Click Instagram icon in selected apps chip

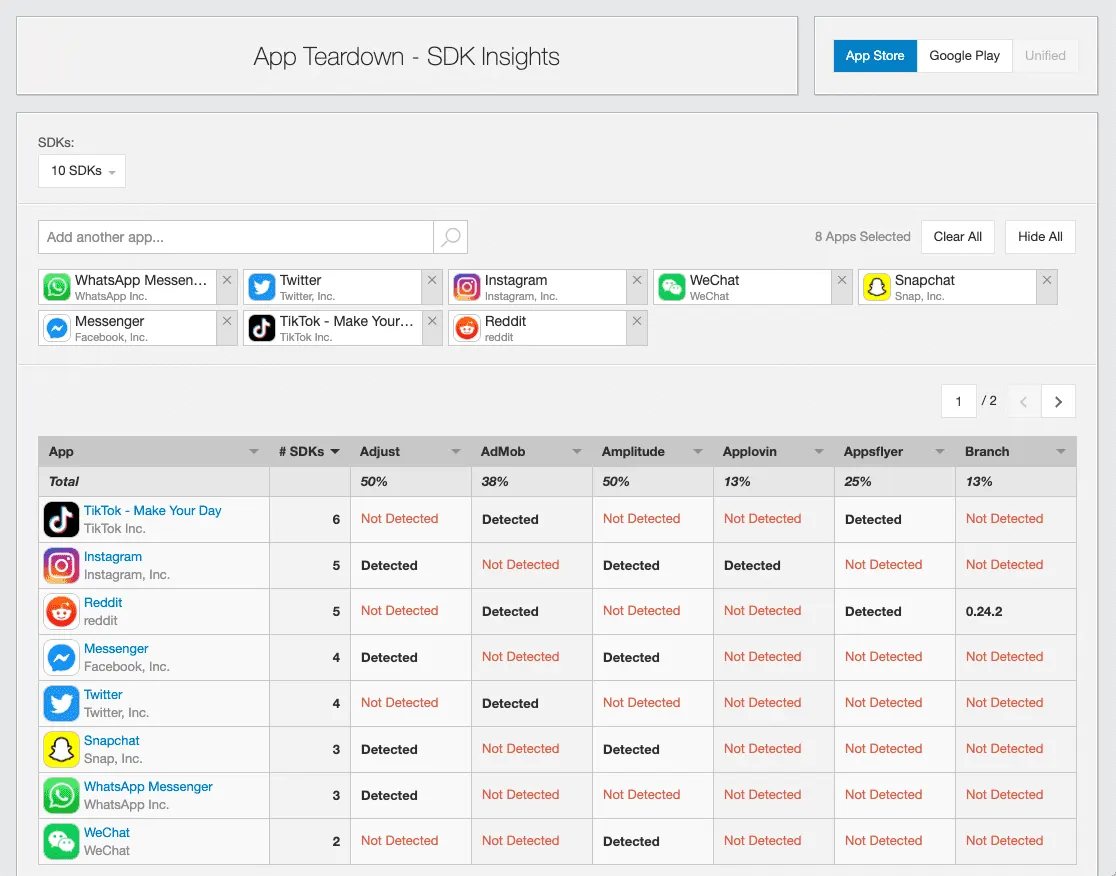(x=467, y=287)
